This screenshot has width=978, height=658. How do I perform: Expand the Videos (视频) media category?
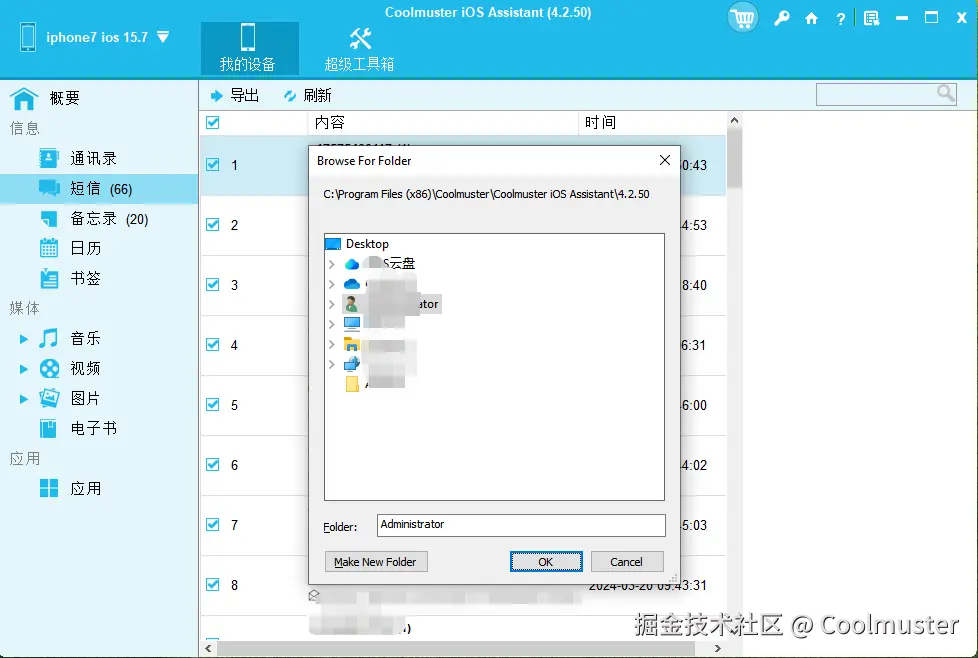pyautogui.click(x=26, y=368)
